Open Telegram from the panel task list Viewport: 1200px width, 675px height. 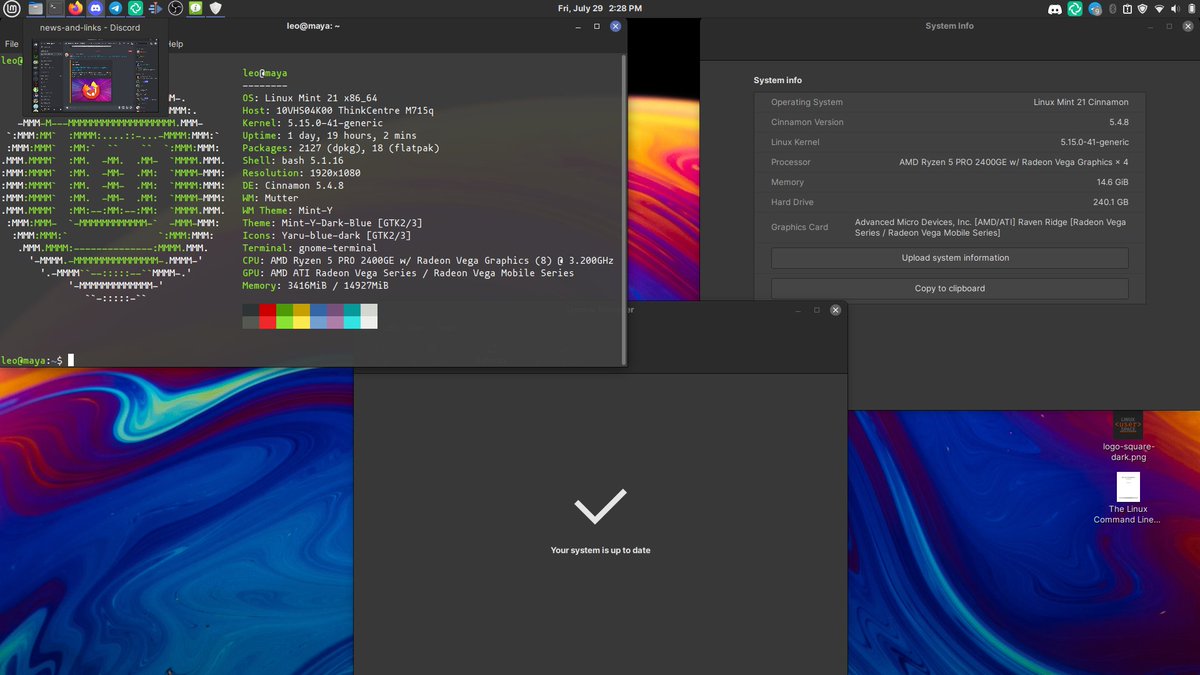click(x=115, y=8)
